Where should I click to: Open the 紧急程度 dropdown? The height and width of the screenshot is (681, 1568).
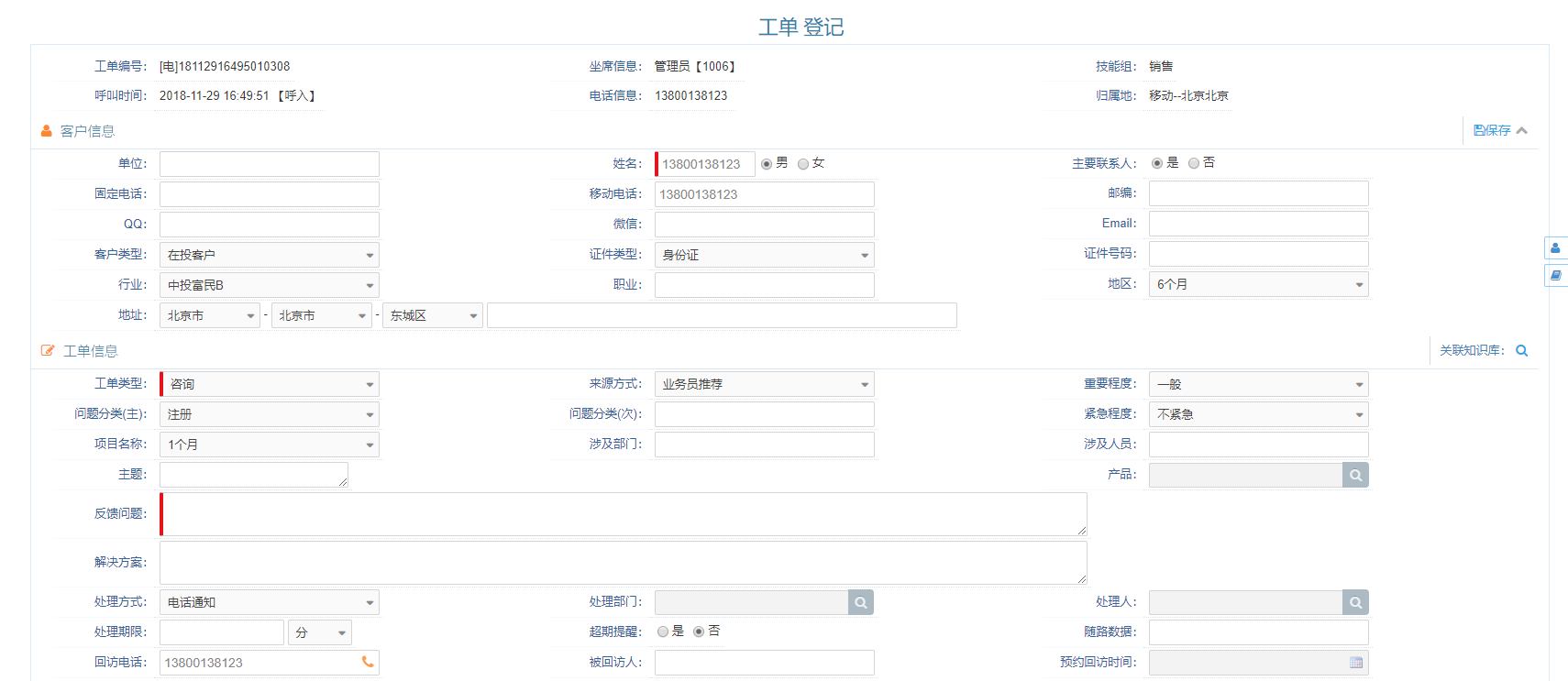point(1258,414)
